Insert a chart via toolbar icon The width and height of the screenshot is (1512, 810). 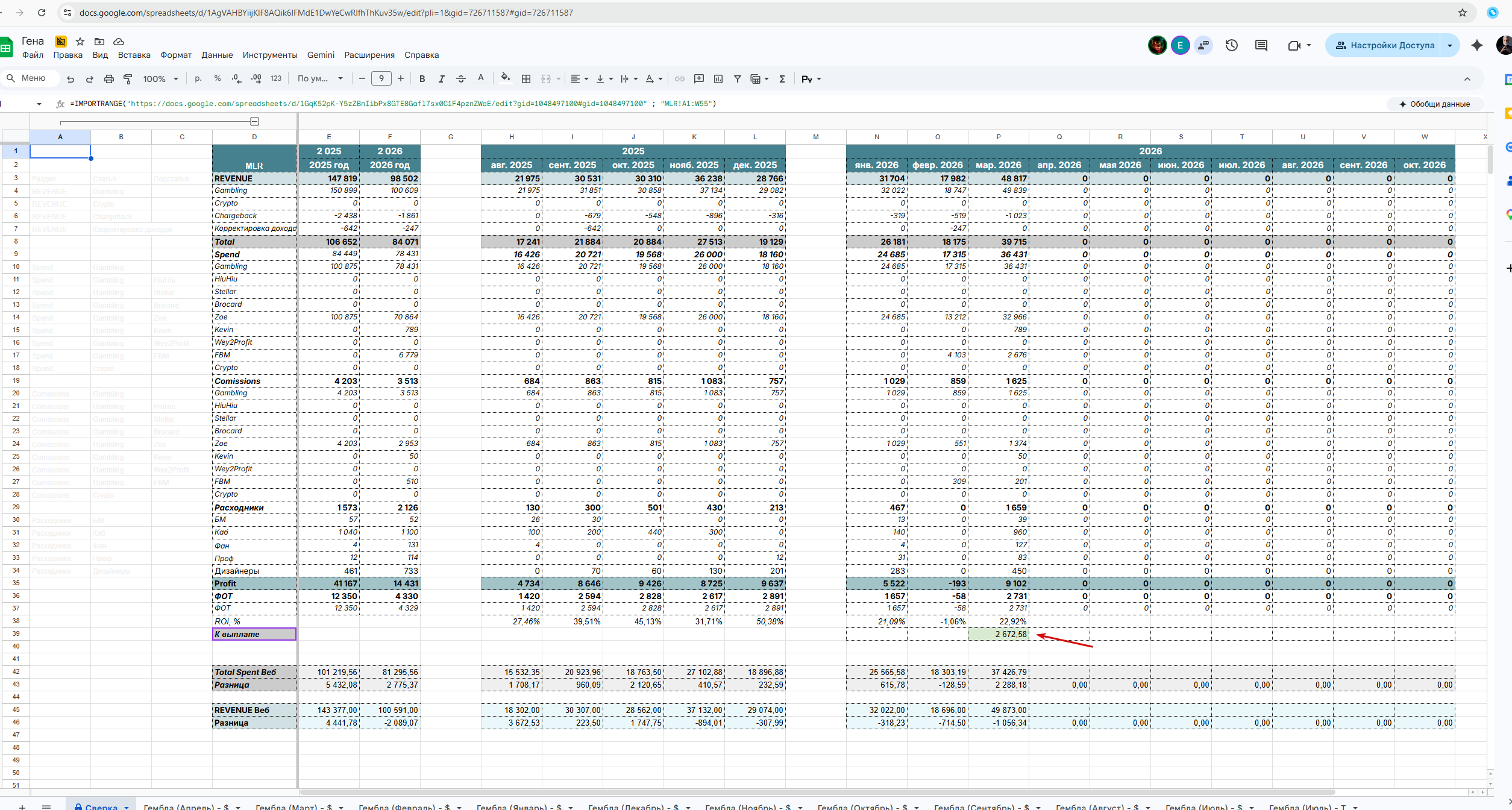(718, 79)
